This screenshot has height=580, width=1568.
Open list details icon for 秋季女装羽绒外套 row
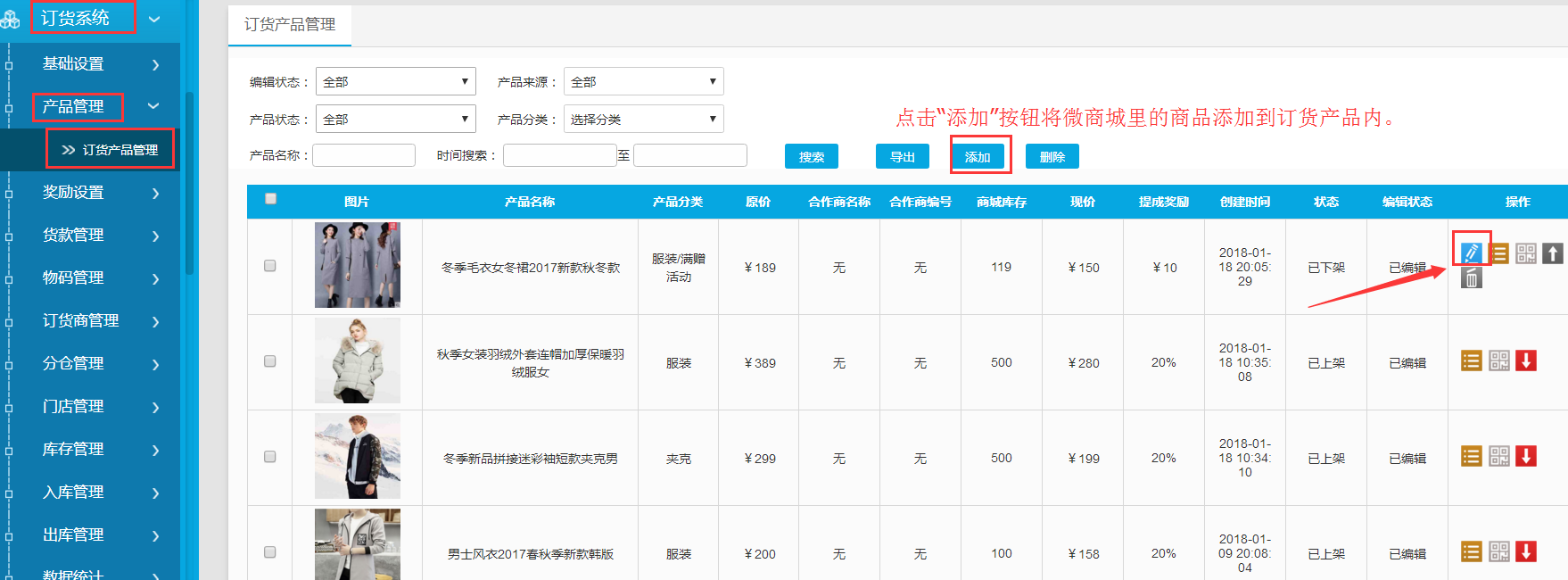click(x=1472, y=360)
